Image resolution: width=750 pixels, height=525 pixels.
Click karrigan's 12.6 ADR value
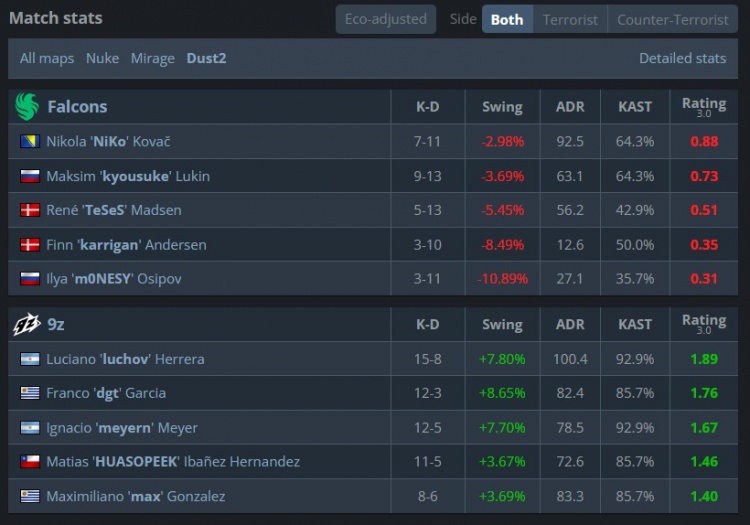tap(570, 245)
